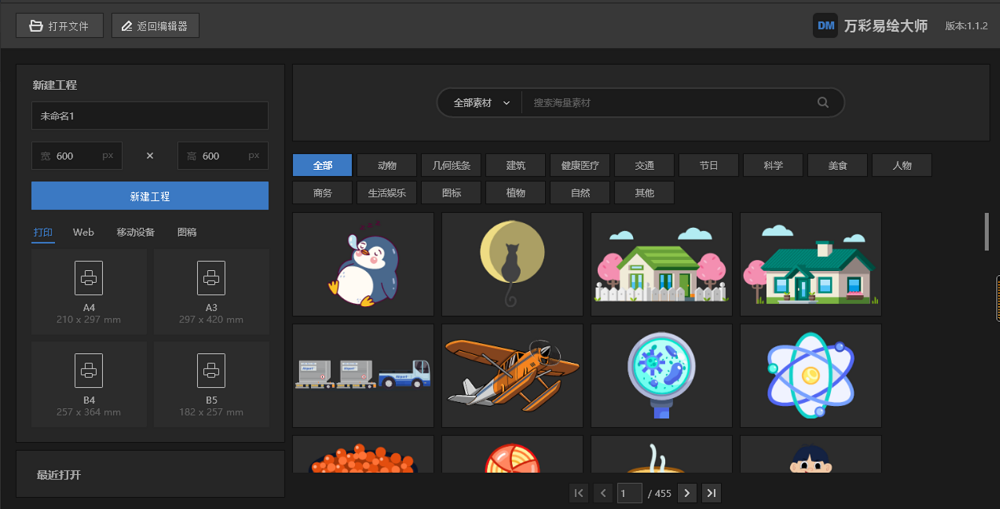Click the search magnifier icon
The image size is (1000, 509).
823,102
